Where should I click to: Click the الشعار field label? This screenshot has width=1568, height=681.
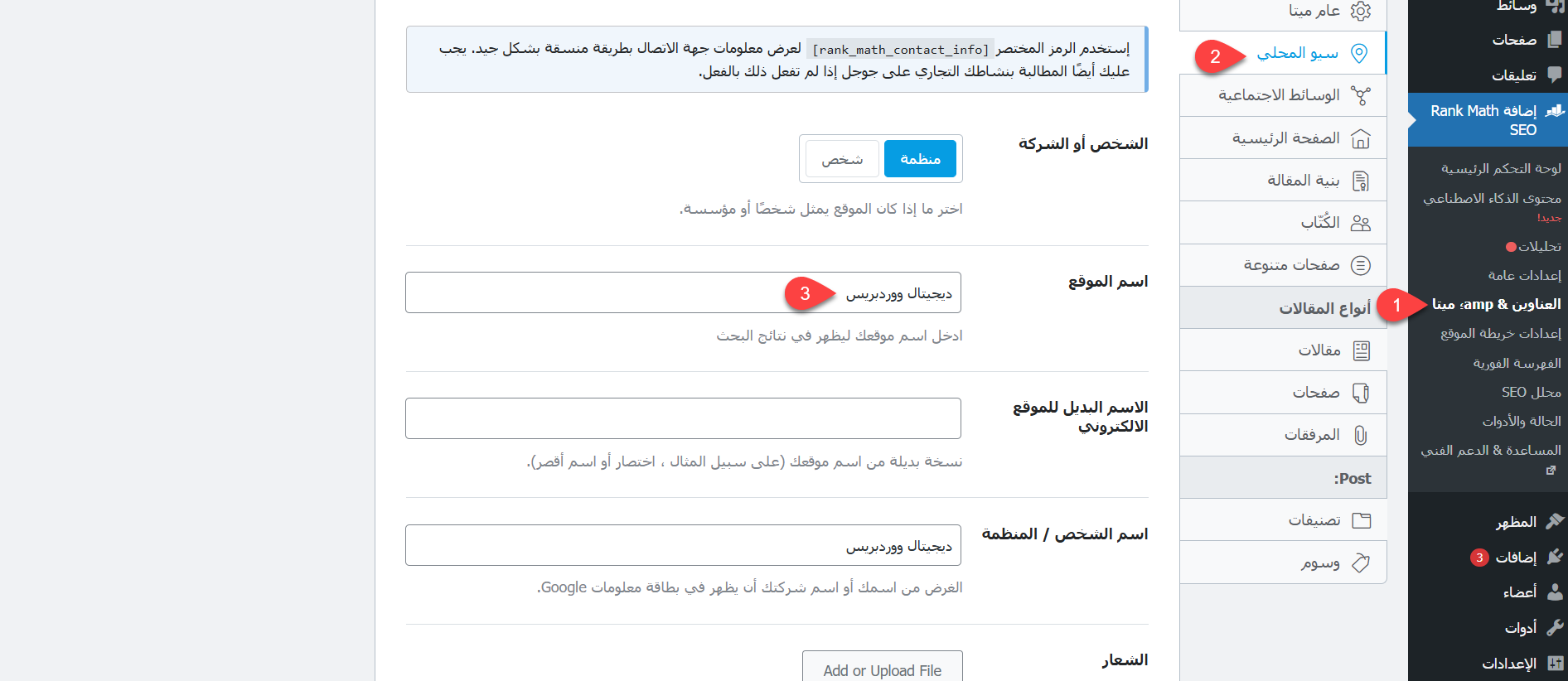[1125, 660]
